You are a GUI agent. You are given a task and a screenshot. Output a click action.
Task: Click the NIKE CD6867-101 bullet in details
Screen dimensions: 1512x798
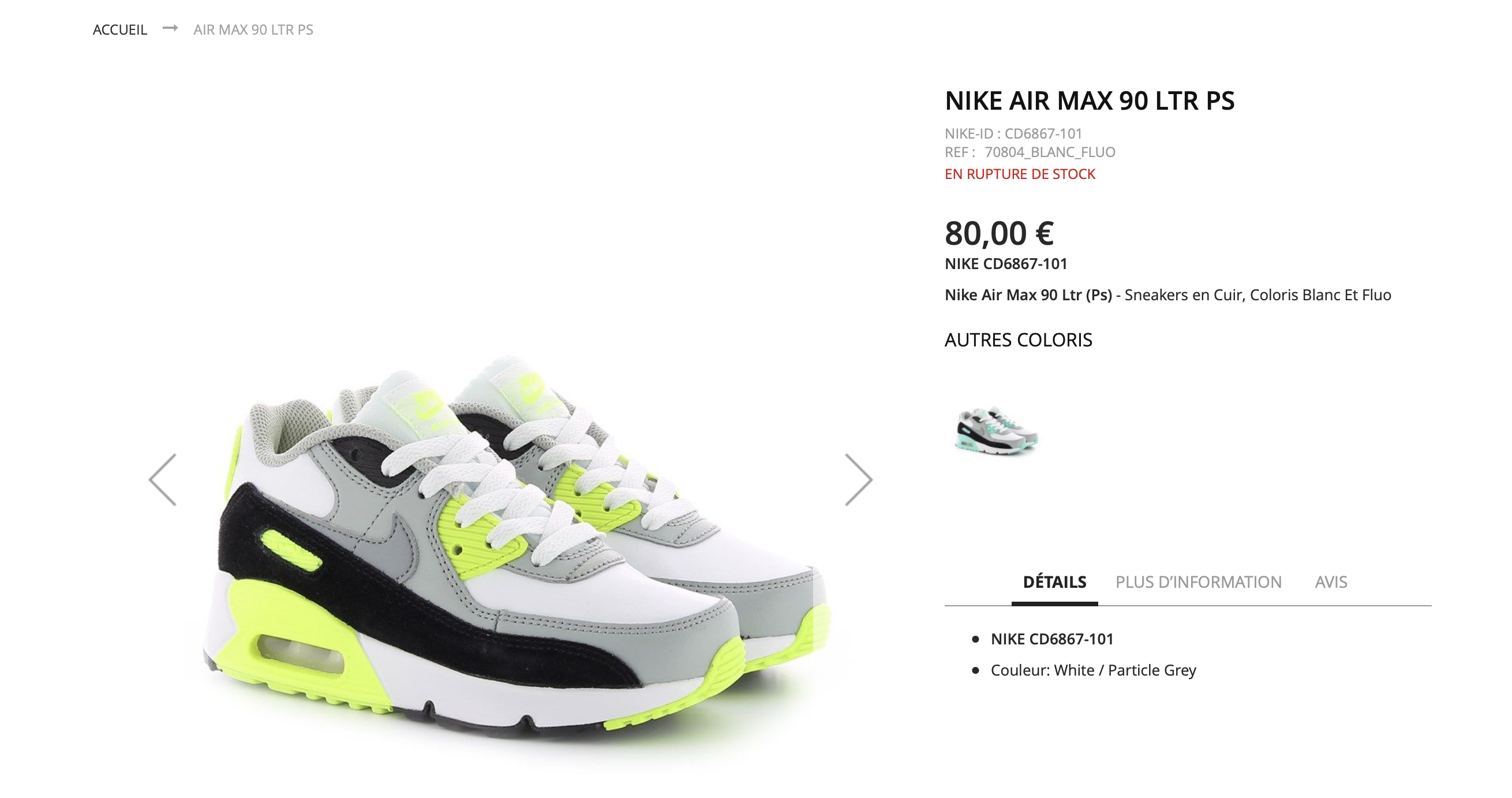tap(1052, 639)
